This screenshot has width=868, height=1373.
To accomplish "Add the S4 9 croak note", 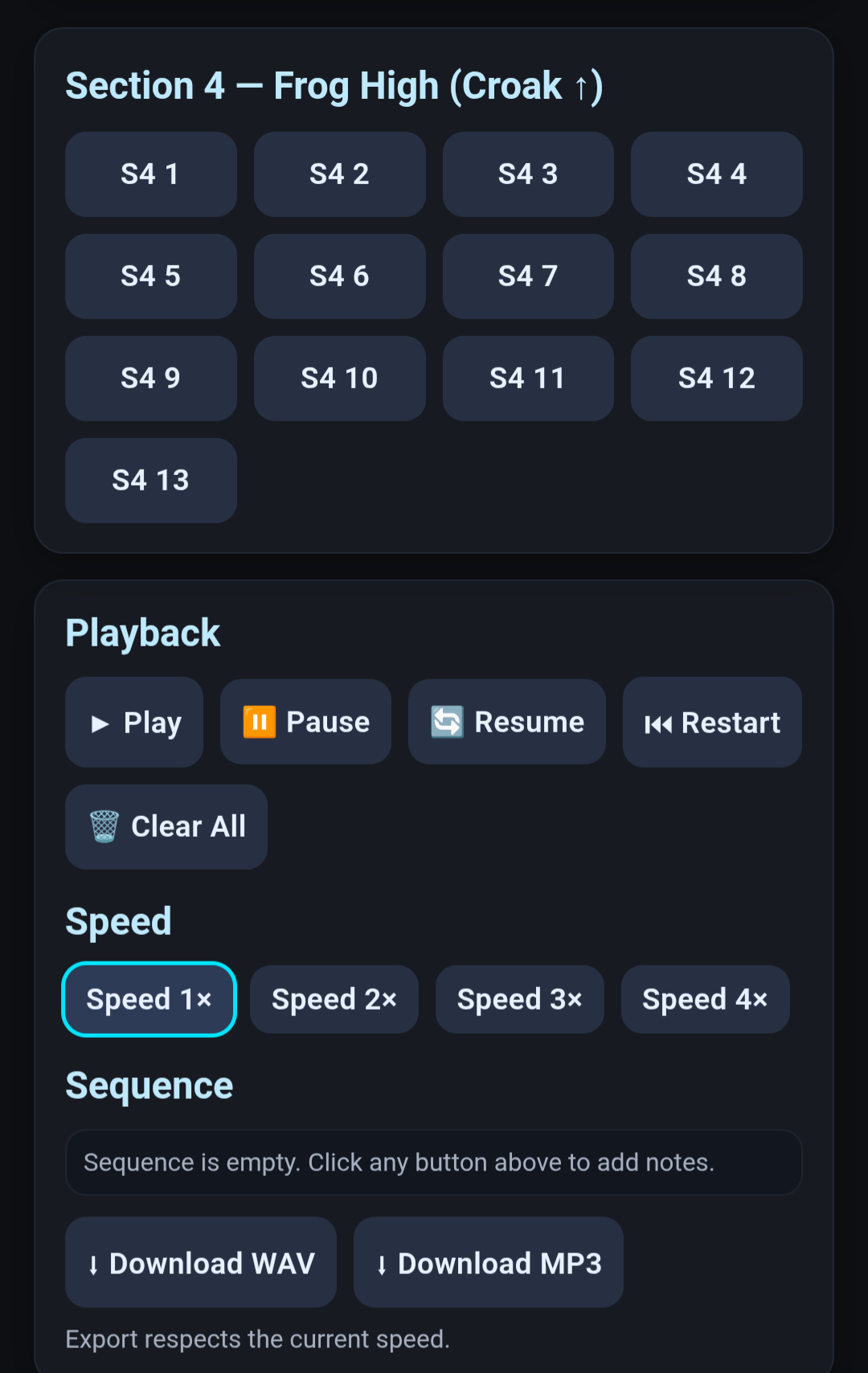I will [x=151, y=379].
